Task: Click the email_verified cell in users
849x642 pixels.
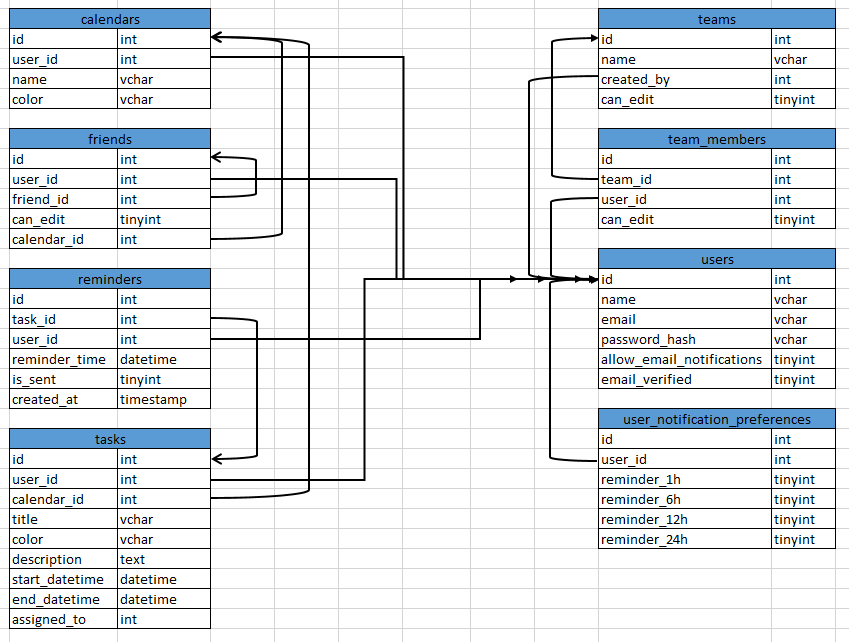Action: coord(684,379)
